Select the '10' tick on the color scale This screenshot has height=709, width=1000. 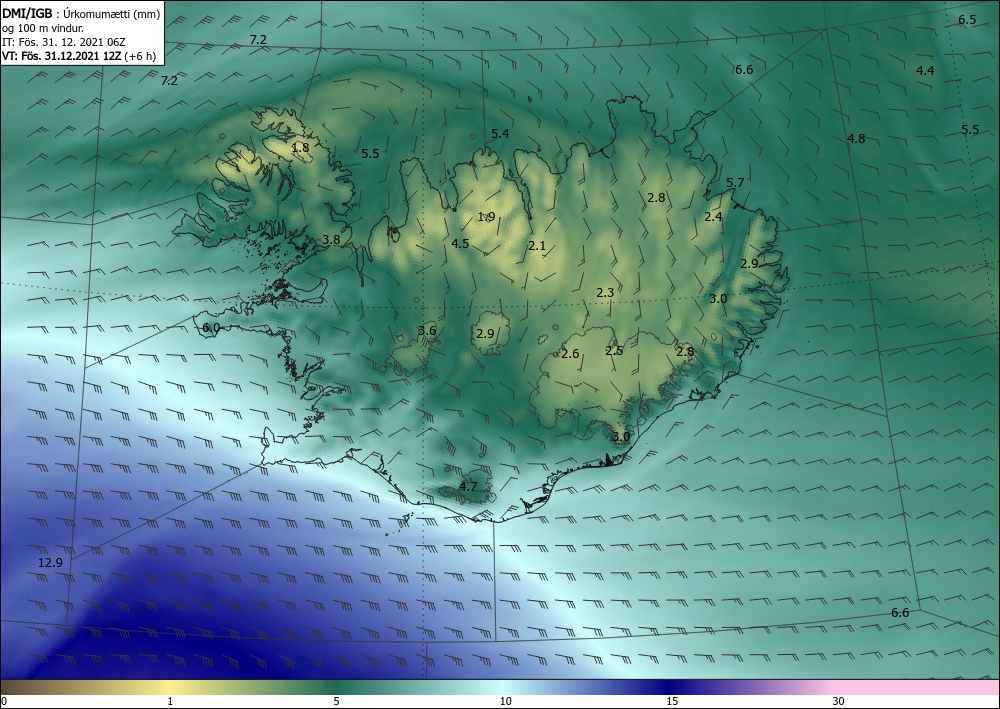click(x=505, y=701)
